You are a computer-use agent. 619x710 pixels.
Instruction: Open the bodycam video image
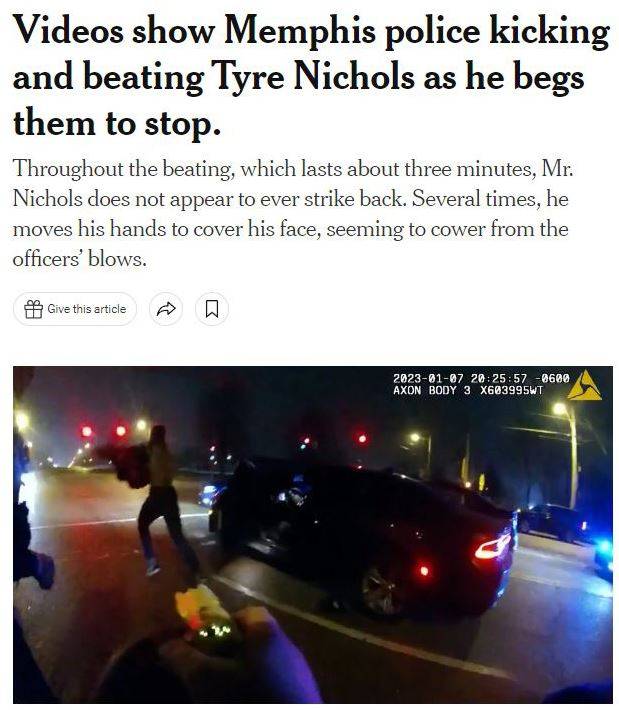click(x=313, y=535)
